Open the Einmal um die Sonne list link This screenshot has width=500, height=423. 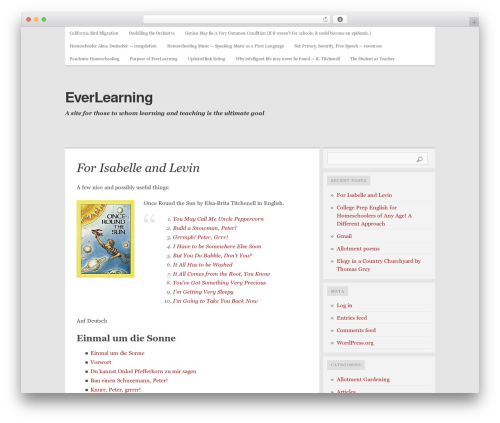click(x=117, y=353)
